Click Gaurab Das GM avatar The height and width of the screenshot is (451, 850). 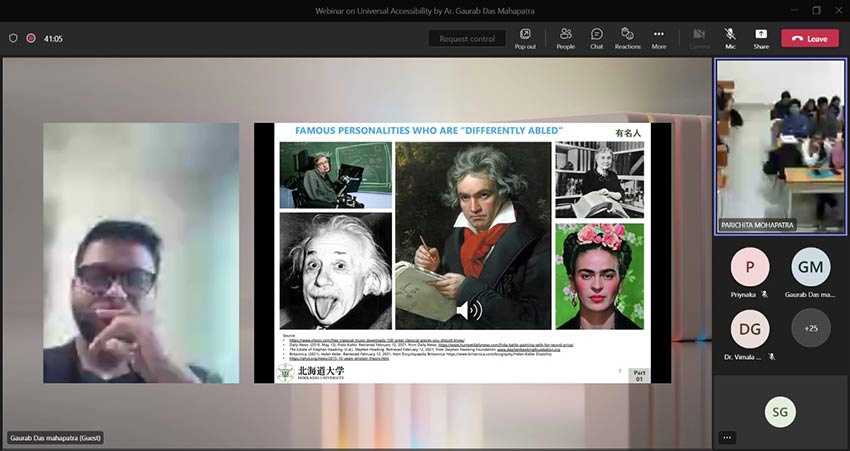(810, 267)
